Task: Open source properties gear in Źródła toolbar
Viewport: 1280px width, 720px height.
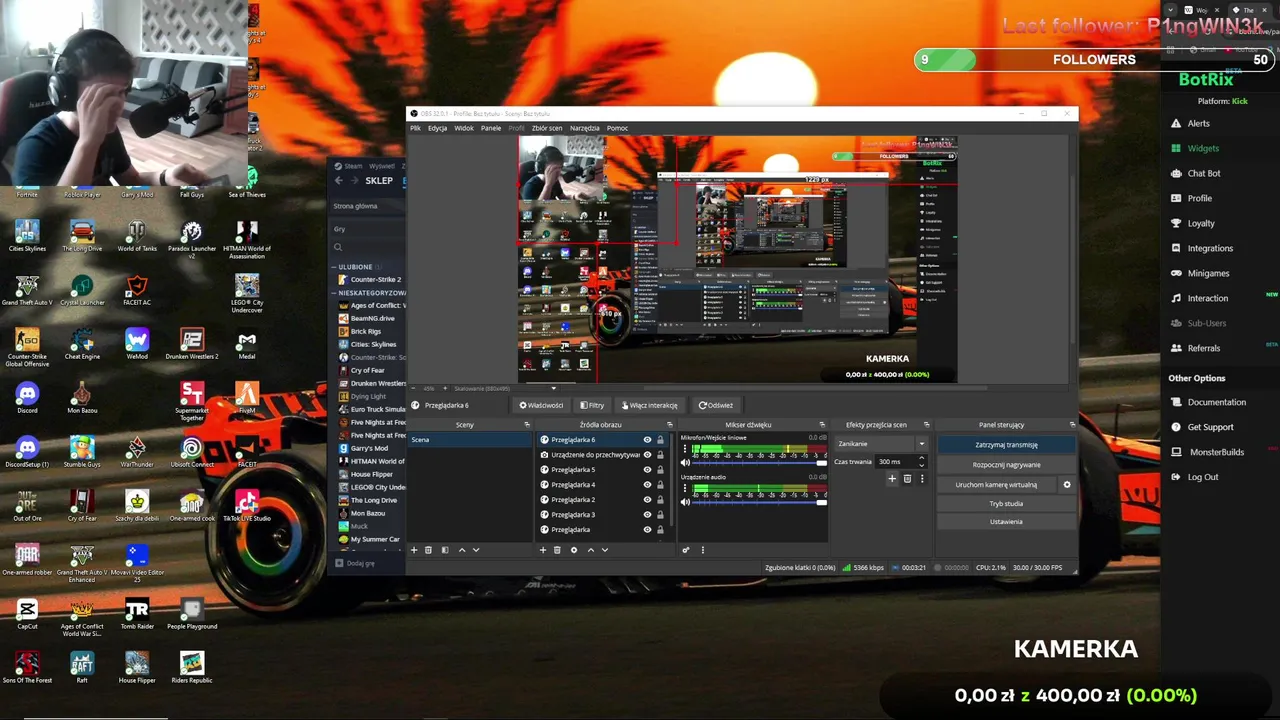Action: click(574, 550)
